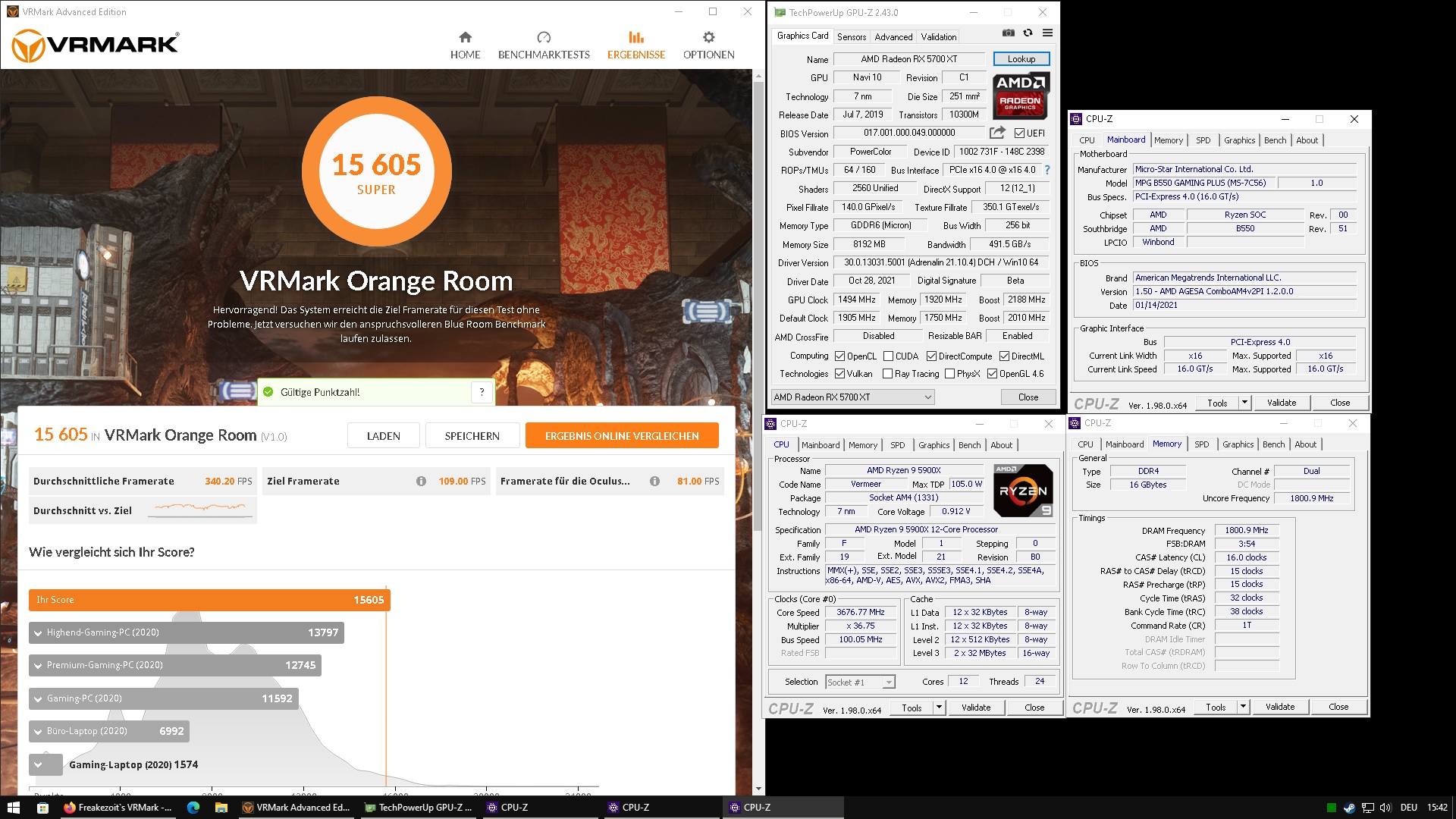The image size is (1456, 819).
Task: Click the orange Ihr Score bar
Action: point(209,600)
